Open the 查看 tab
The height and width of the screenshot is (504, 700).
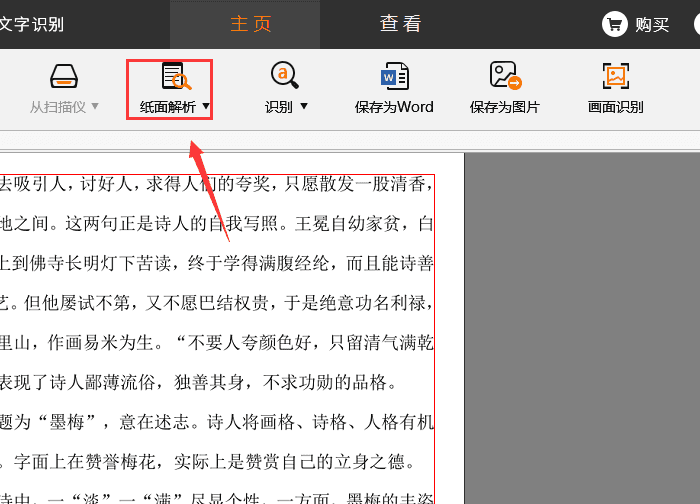(400, 24)
